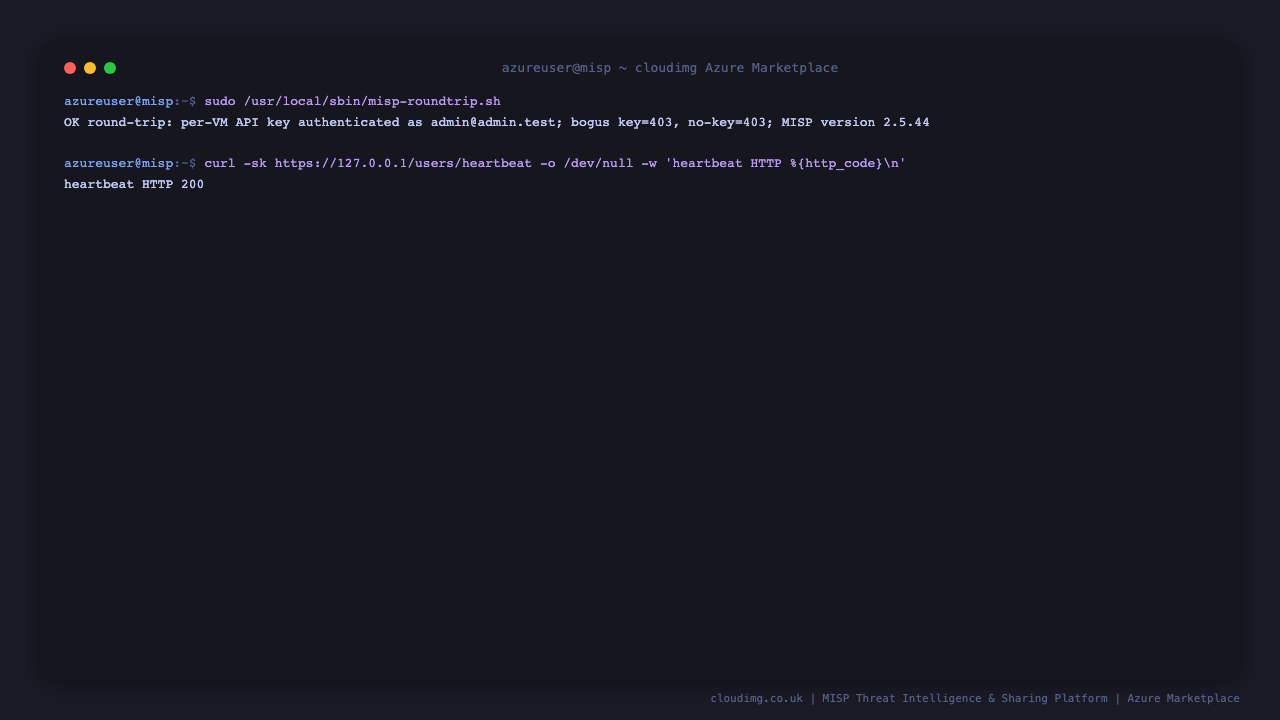Click 'Azure Marketplace' at the footer end
Viewport: 1280px width, 720px height.
coord(1183,699)
